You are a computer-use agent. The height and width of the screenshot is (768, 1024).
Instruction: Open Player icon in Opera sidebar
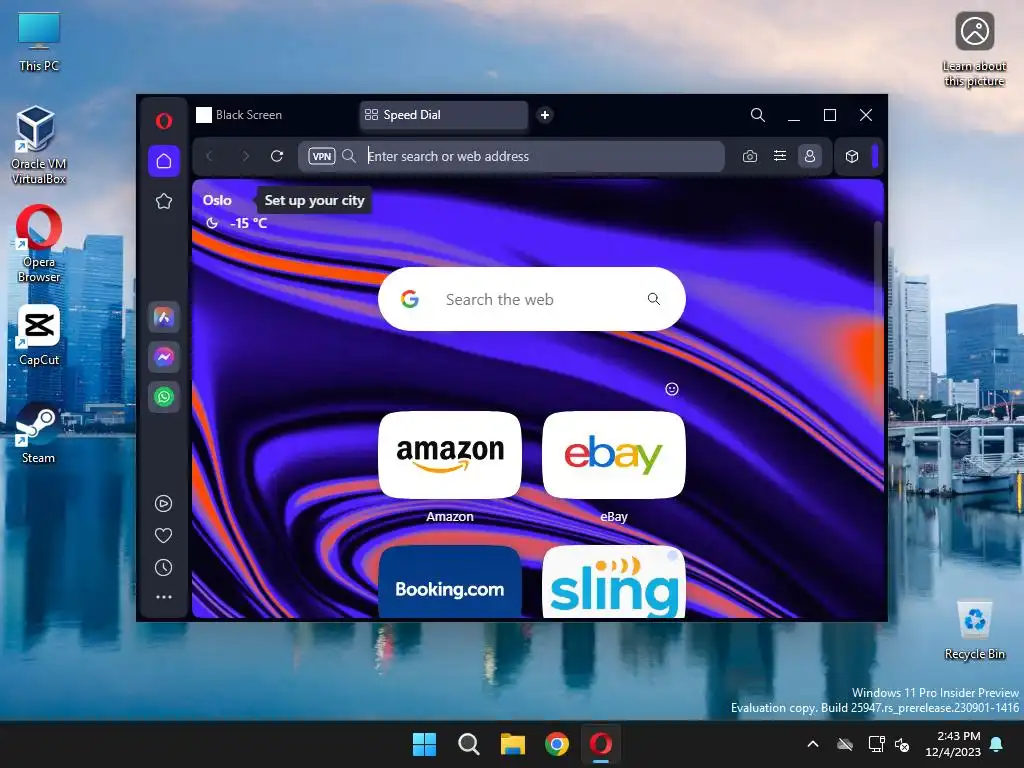coord(163,504)
